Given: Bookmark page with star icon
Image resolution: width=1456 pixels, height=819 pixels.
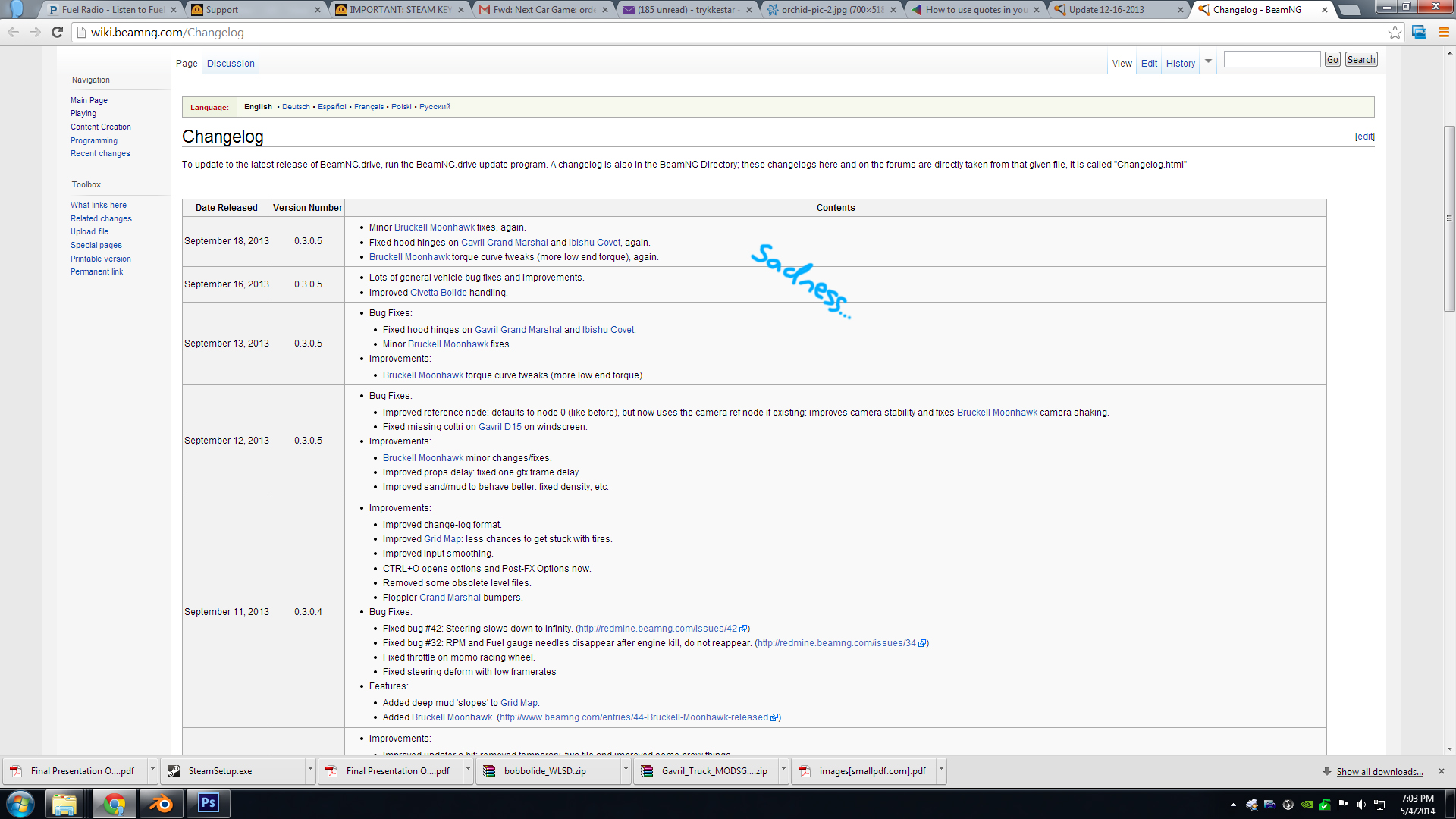Looking at the screenshot, I should tap(1395, 32).
